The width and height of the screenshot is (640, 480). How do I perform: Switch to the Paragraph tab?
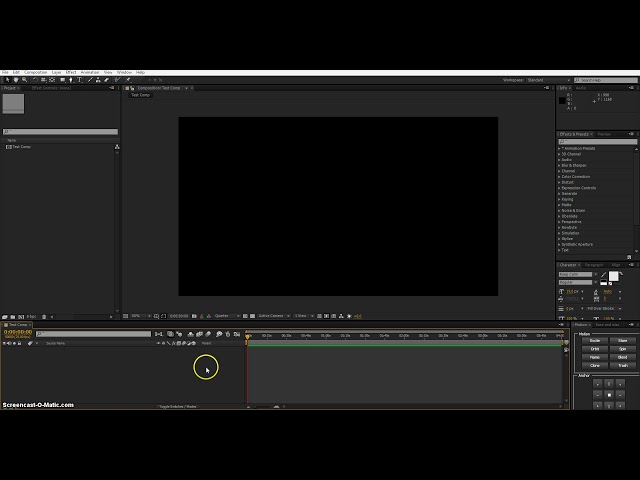coord(593,265)
